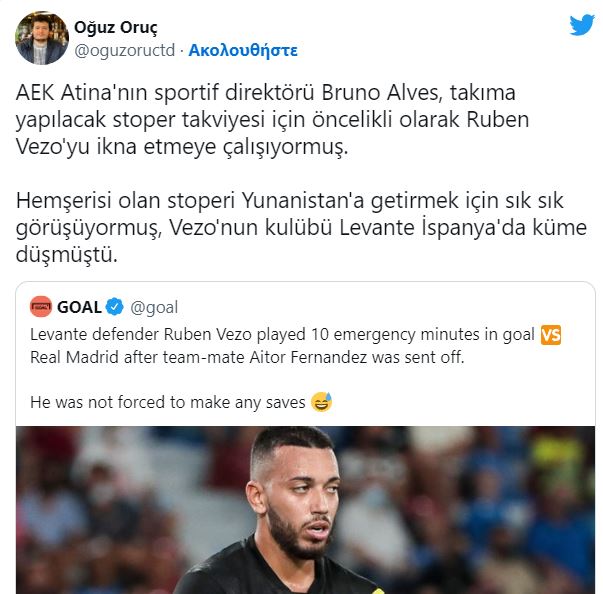Click the paragraph starting 'AEK Atina'nın sportif'
This screenshot has height=594, width=603.
272,120
